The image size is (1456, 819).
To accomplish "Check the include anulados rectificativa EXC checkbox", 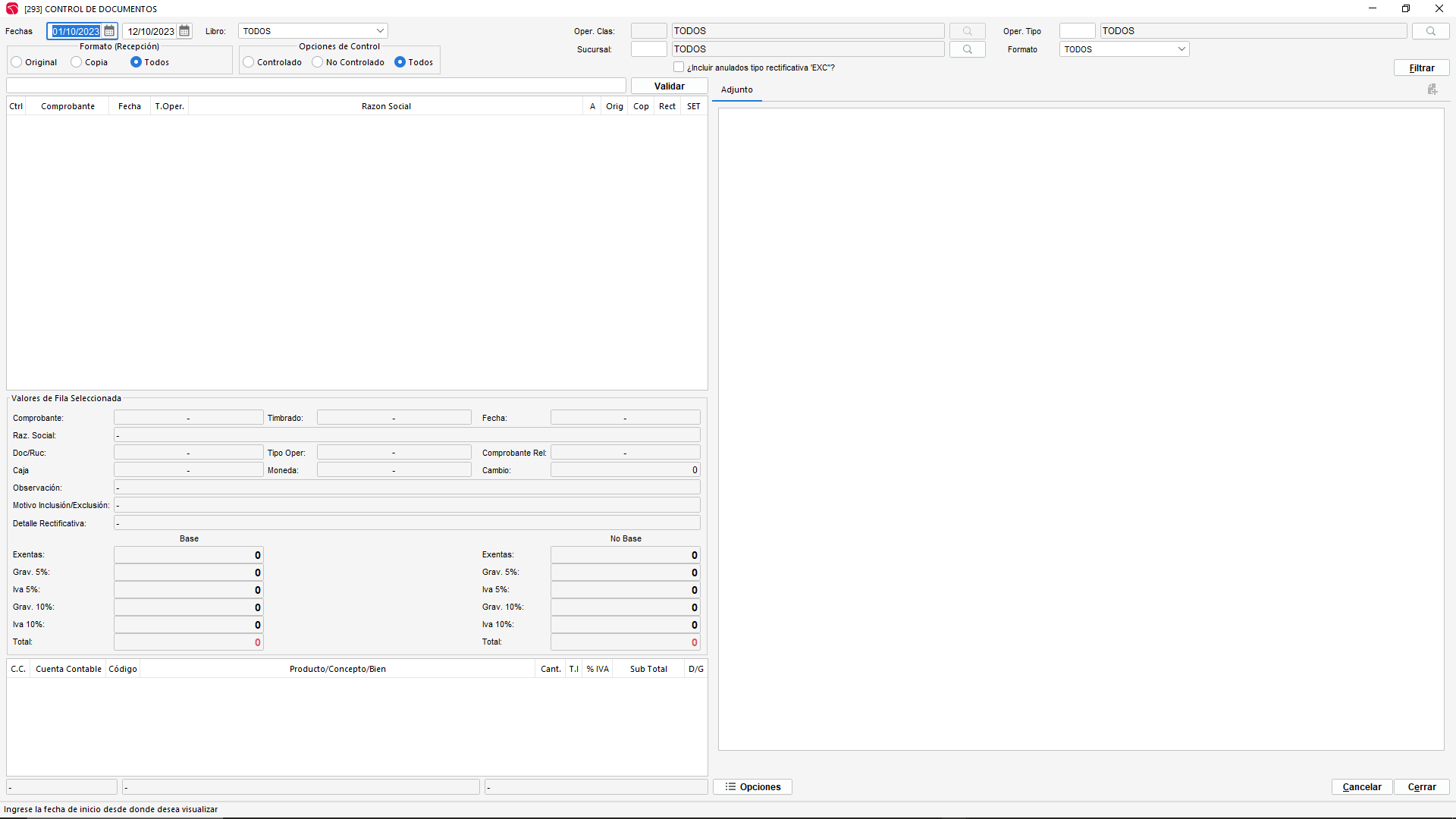I will tap(679, 67).
